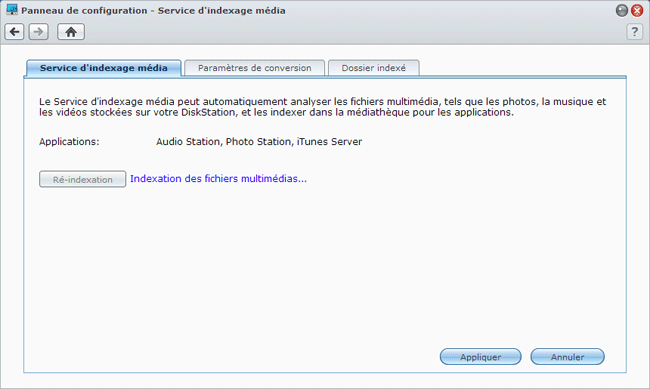
Task: Go back with the left arrow button
Action: [15, 32]
